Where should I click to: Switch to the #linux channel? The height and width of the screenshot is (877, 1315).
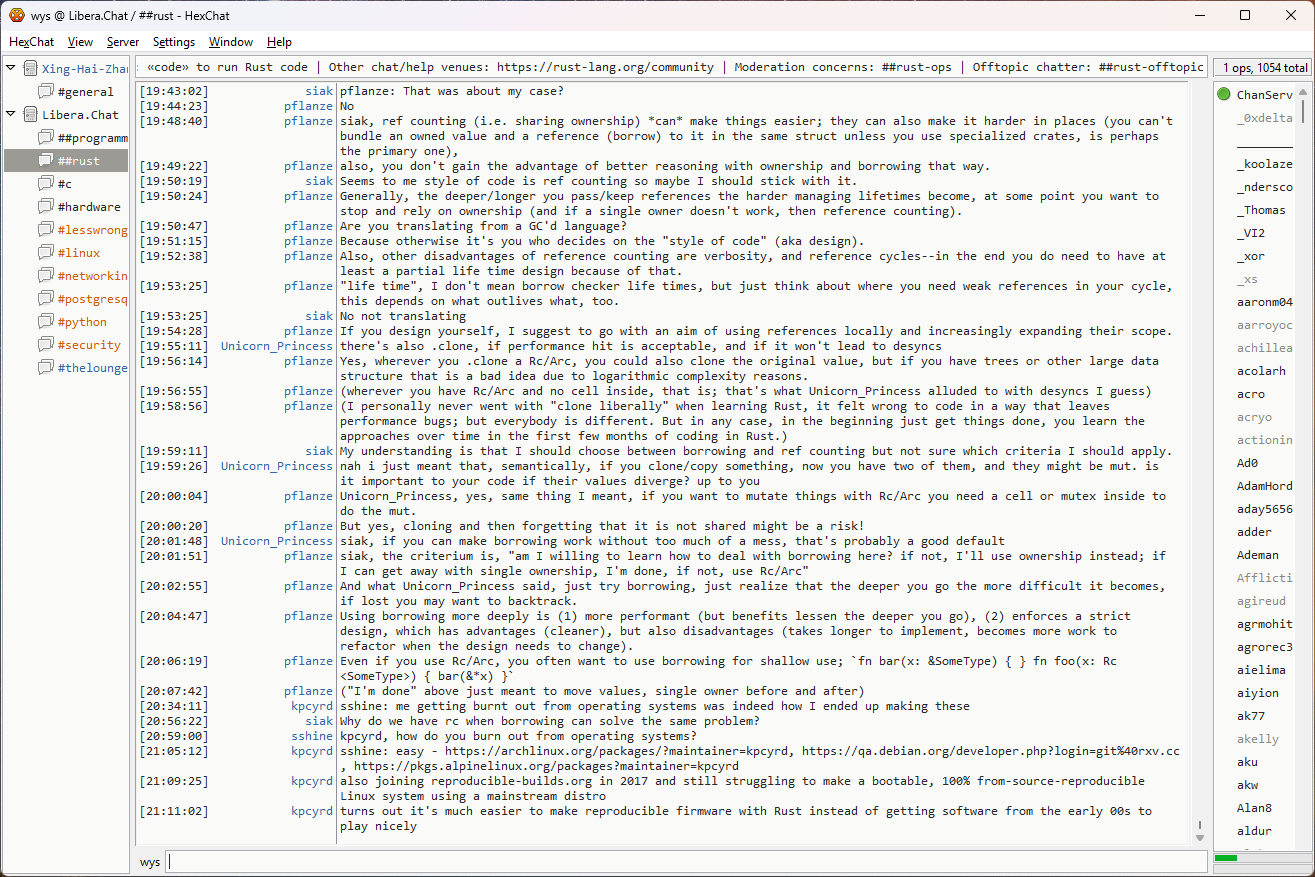(78, 252)
